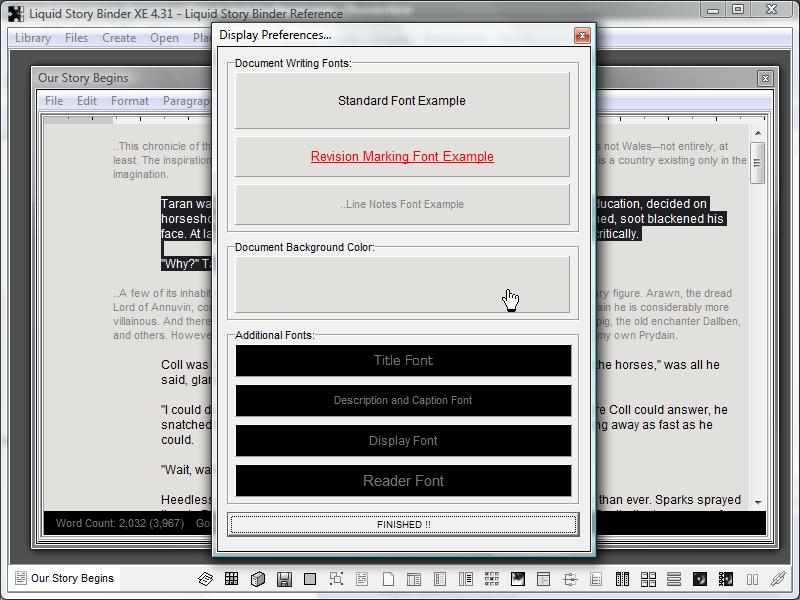Click the grid table icon in bottom toolbar

click(231, 579)
